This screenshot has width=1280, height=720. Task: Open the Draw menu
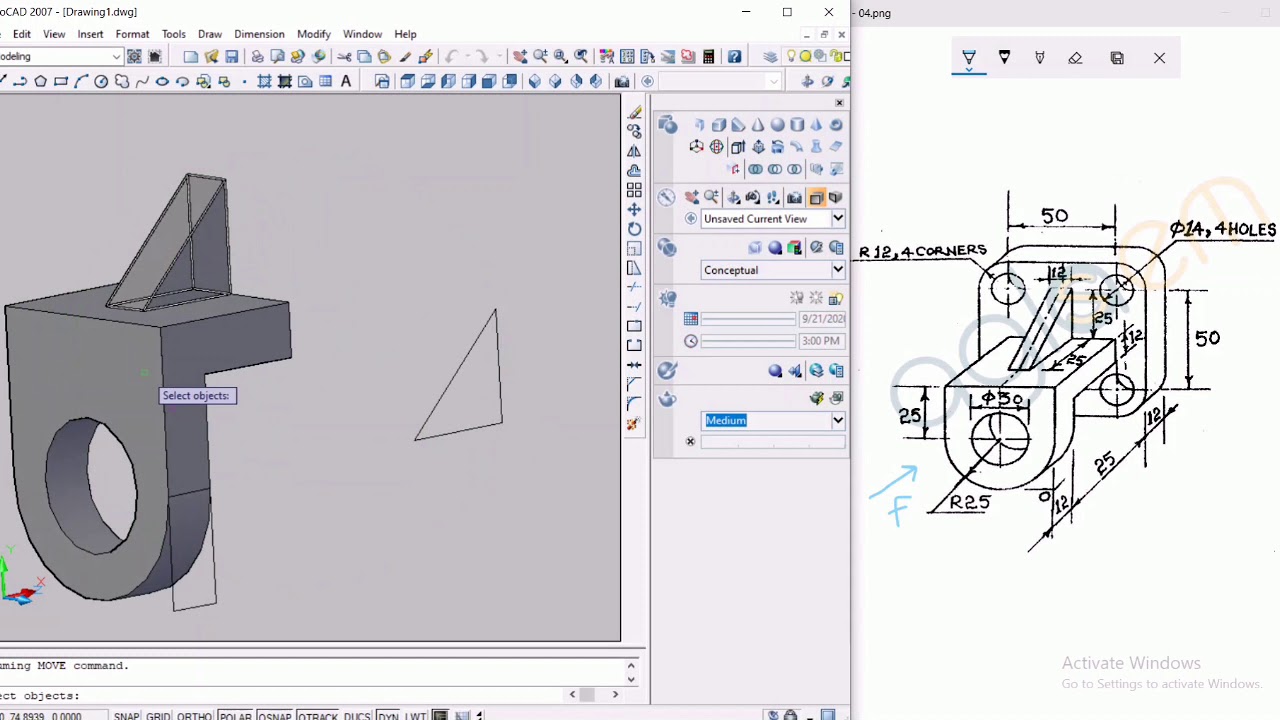[210, 34]
